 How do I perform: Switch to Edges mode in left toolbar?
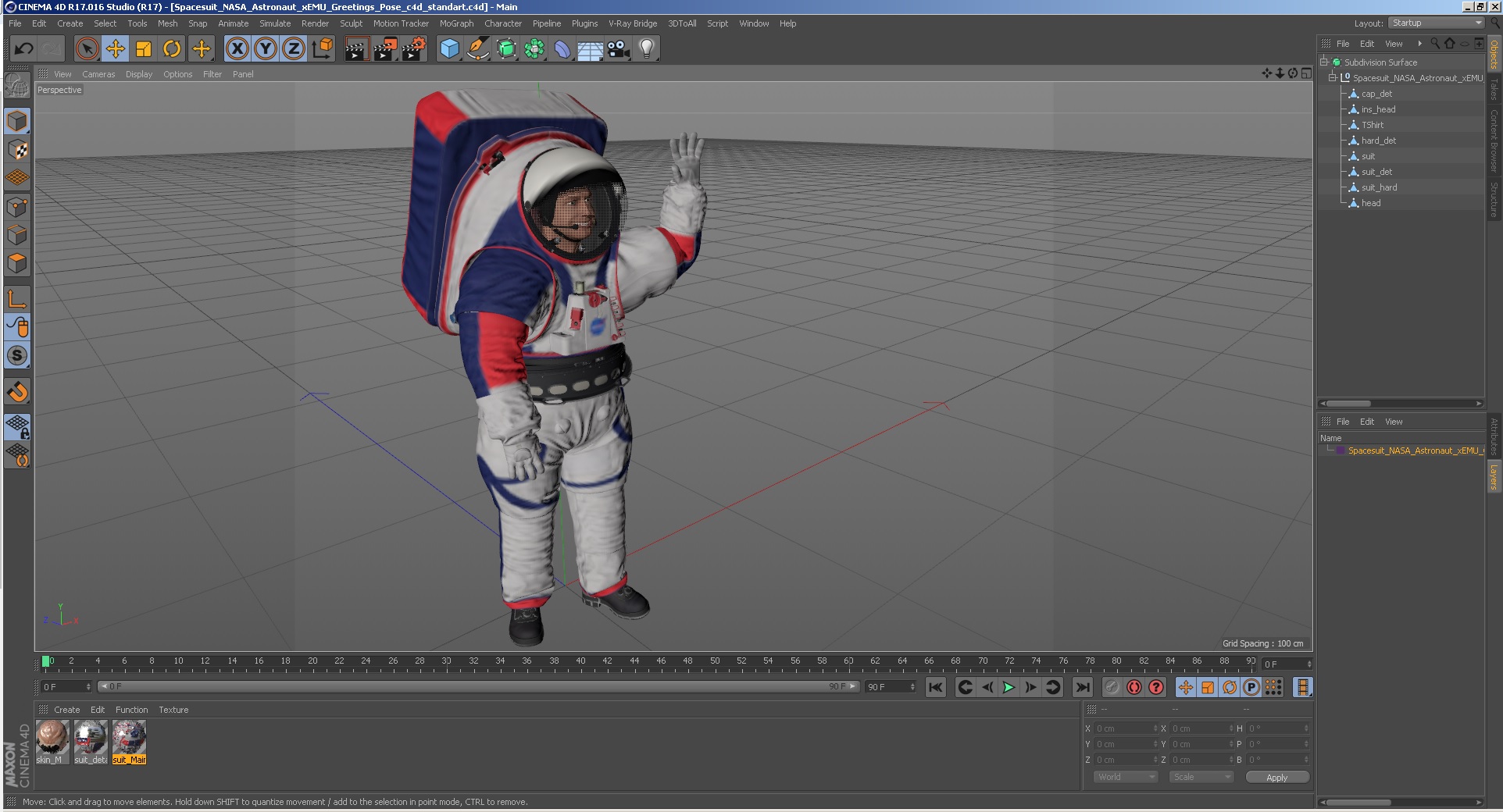pyautogui.click(x=17, y=235)
